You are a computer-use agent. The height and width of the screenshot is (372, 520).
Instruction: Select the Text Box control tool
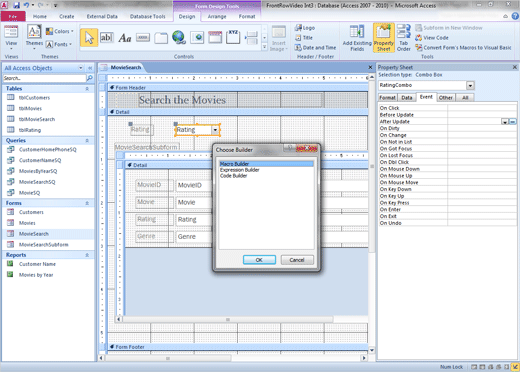(x=107, y=38)
